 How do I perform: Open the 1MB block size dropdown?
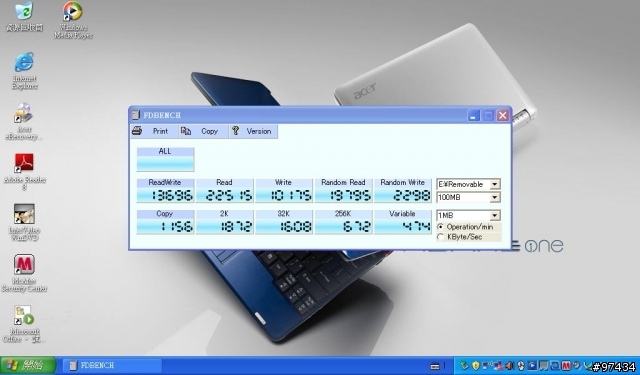(494, 215)
